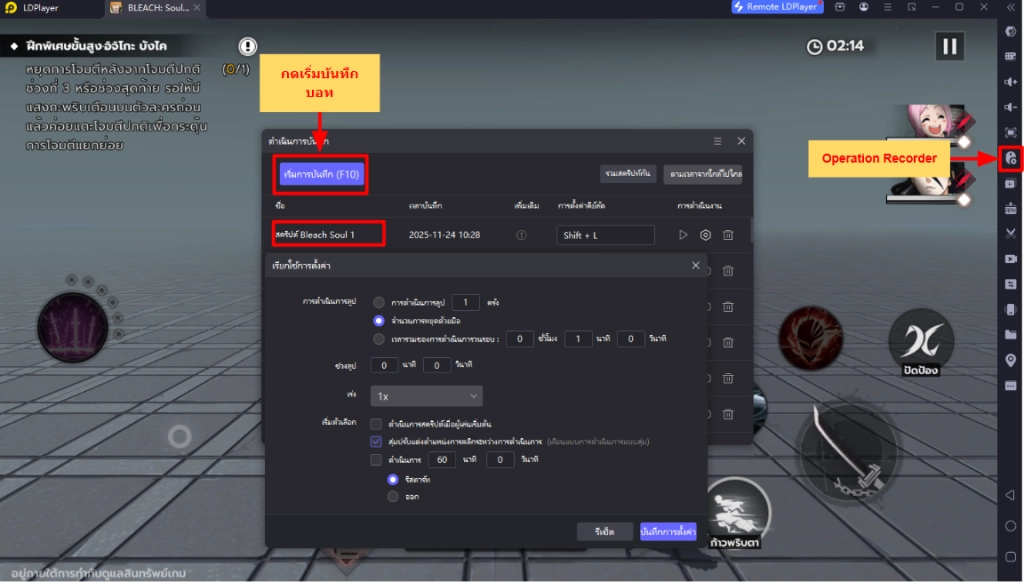Select the loop-by-total-time radio option
This screenshot has height=582, width=1024.
point(378,339)
